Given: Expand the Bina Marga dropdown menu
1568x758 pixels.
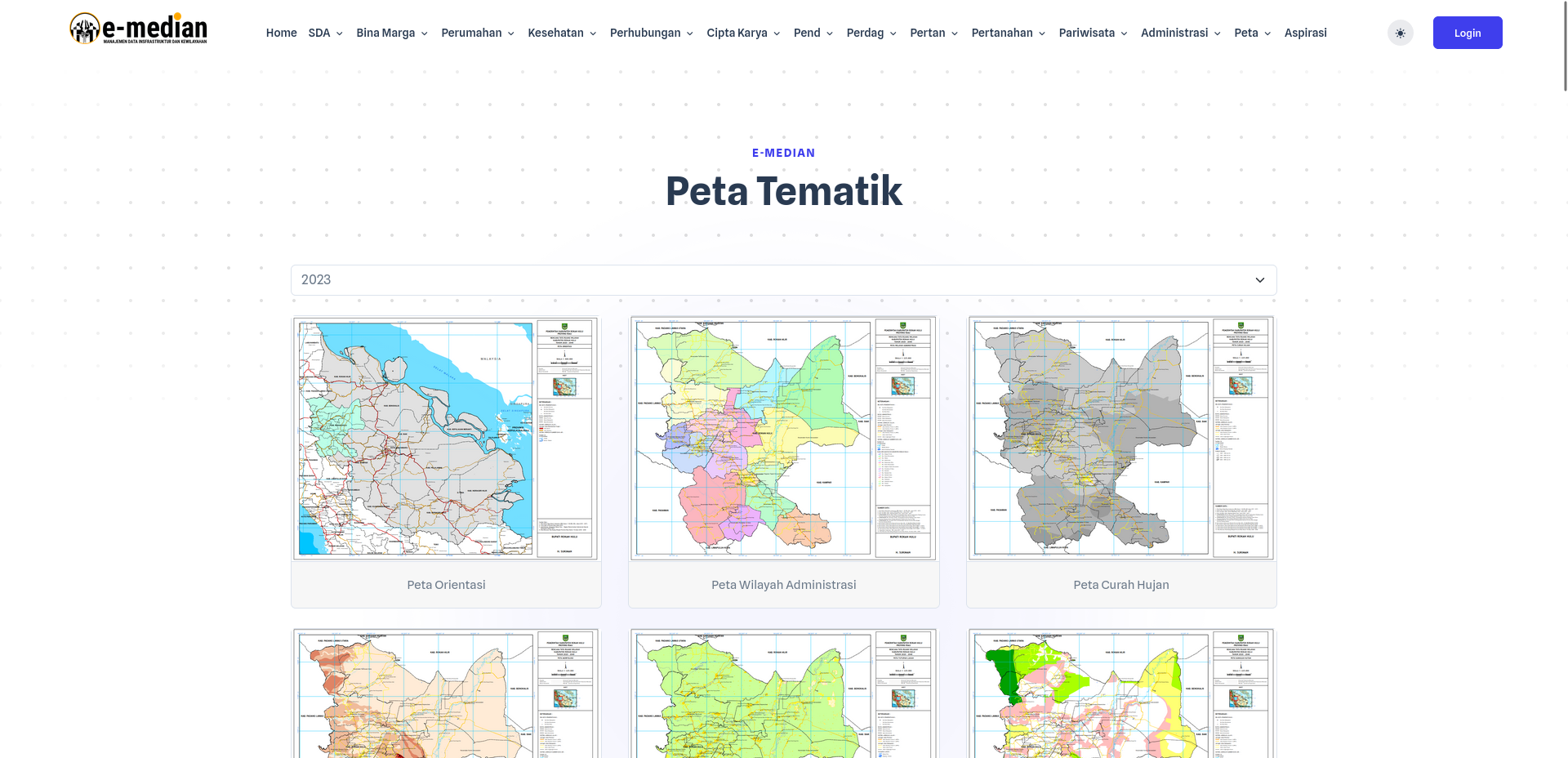Looking at the screenshot, I should 392,33.
